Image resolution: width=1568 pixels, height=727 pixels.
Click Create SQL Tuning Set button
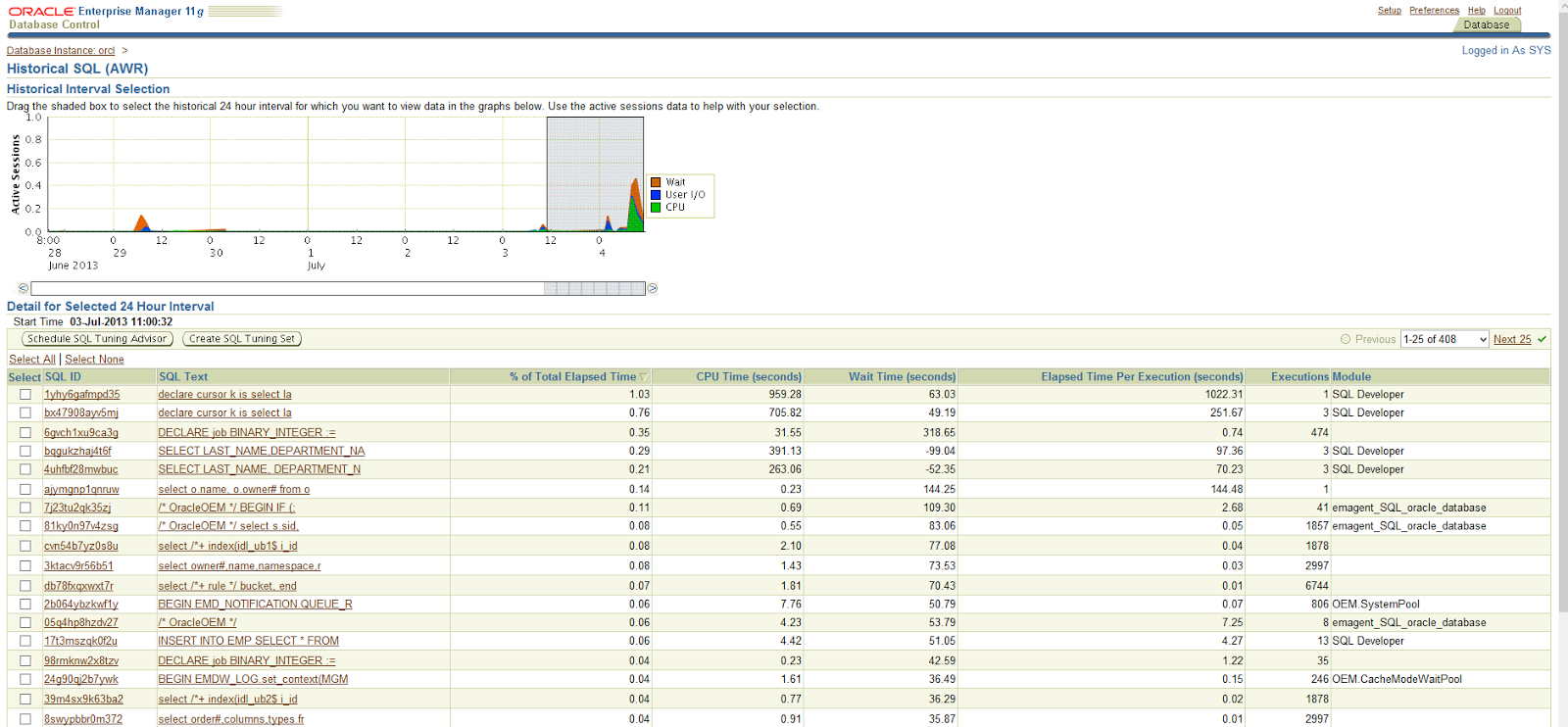tap(242, 339)
